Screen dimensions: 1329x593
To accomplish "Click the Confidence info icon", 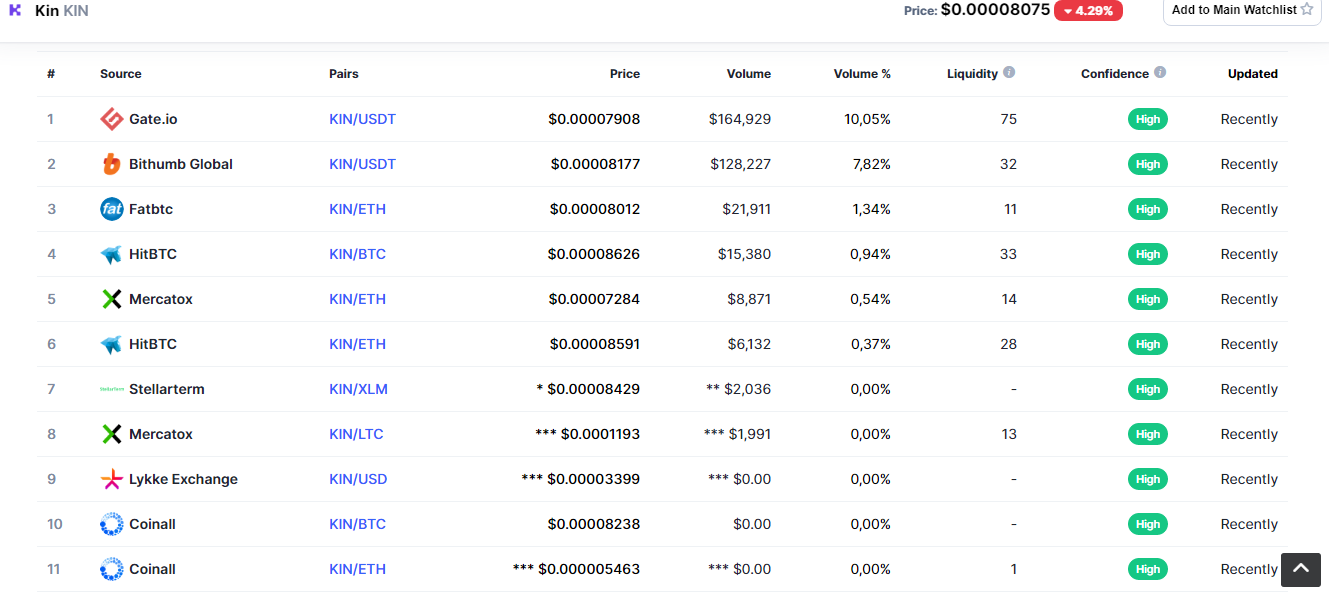I will click(x=1160, y=73).
